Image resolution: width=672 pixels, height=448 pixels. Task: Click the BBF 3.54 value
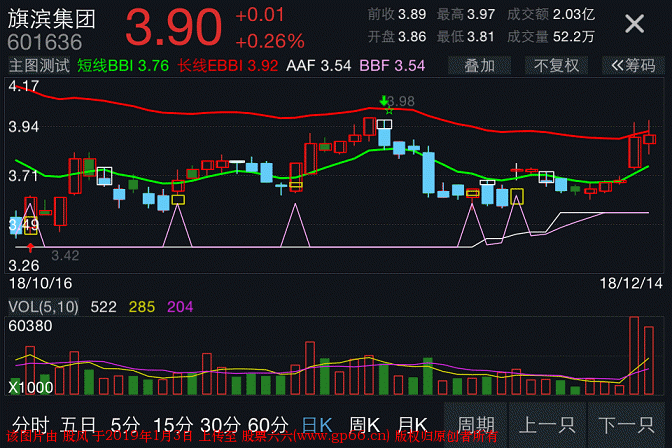[x=392, y=66]
